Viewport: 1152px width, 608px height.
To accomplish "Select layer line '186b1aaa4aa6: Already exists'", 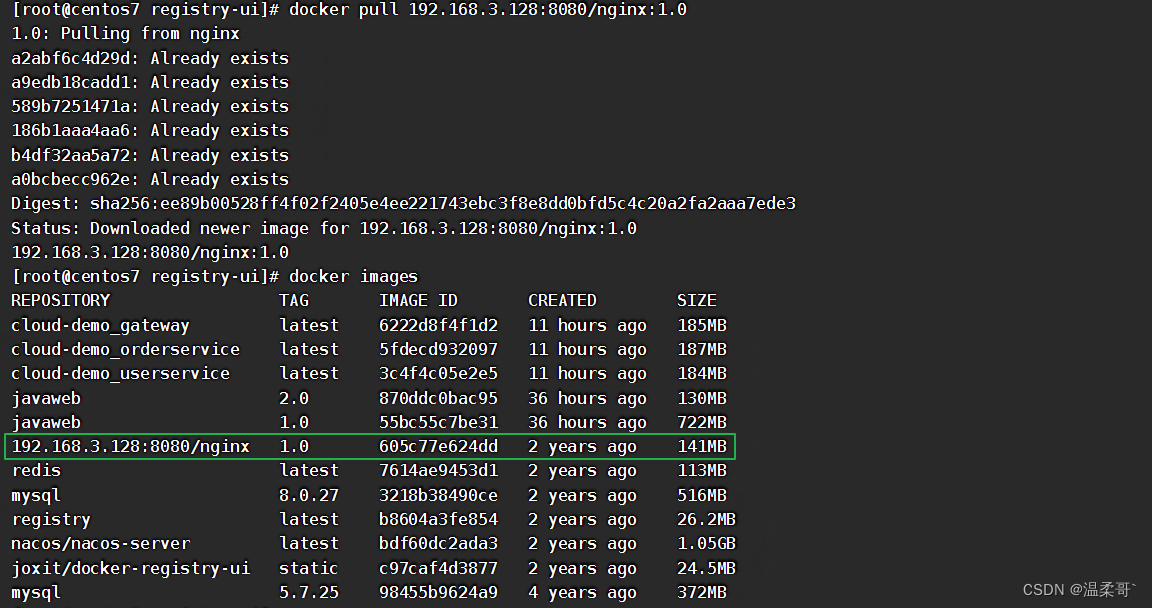I will 150,131.
